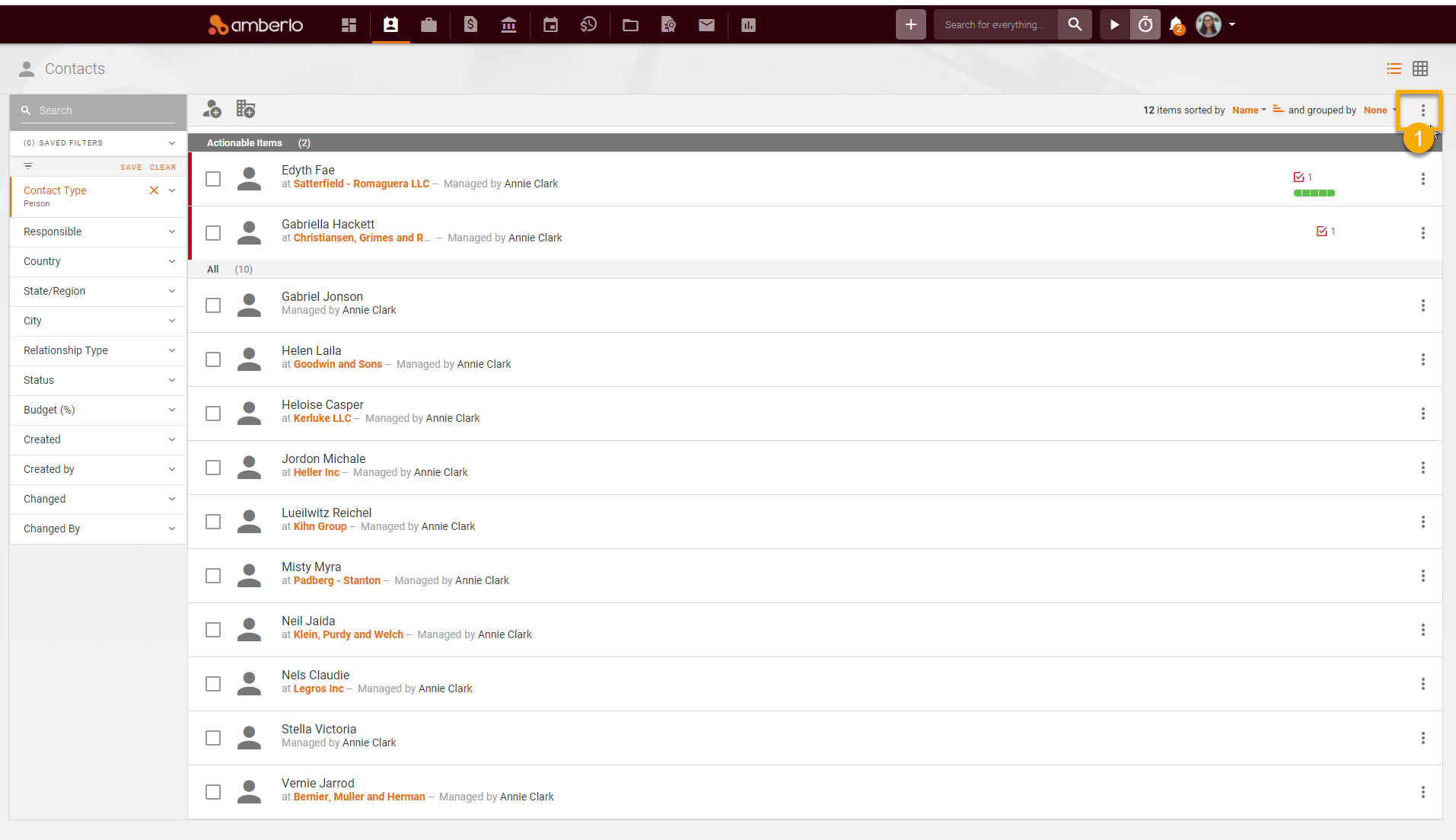1456x840 pixels.
Task: Expand the Budget (%) filter
Action: point(98,410)
